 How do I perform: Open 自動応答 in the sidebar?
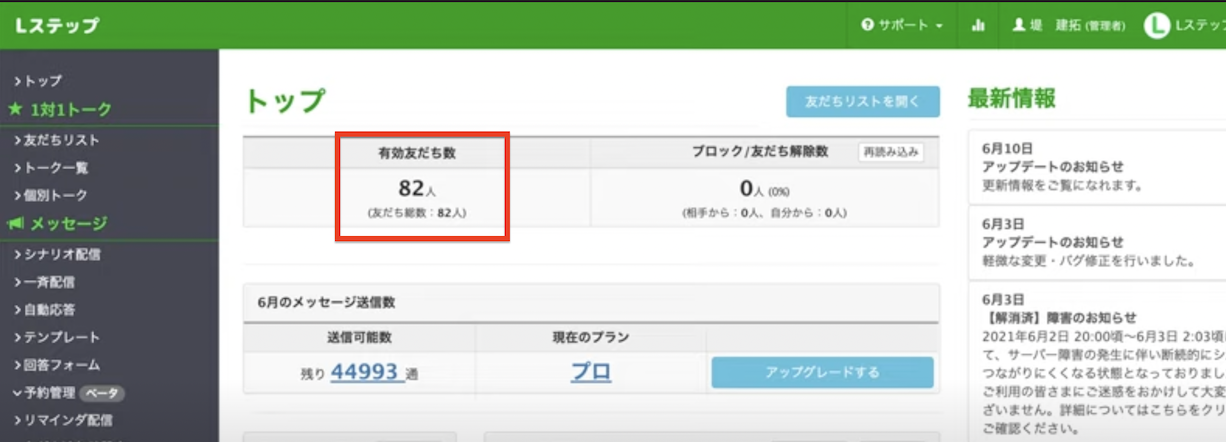[x=45, y=310]
